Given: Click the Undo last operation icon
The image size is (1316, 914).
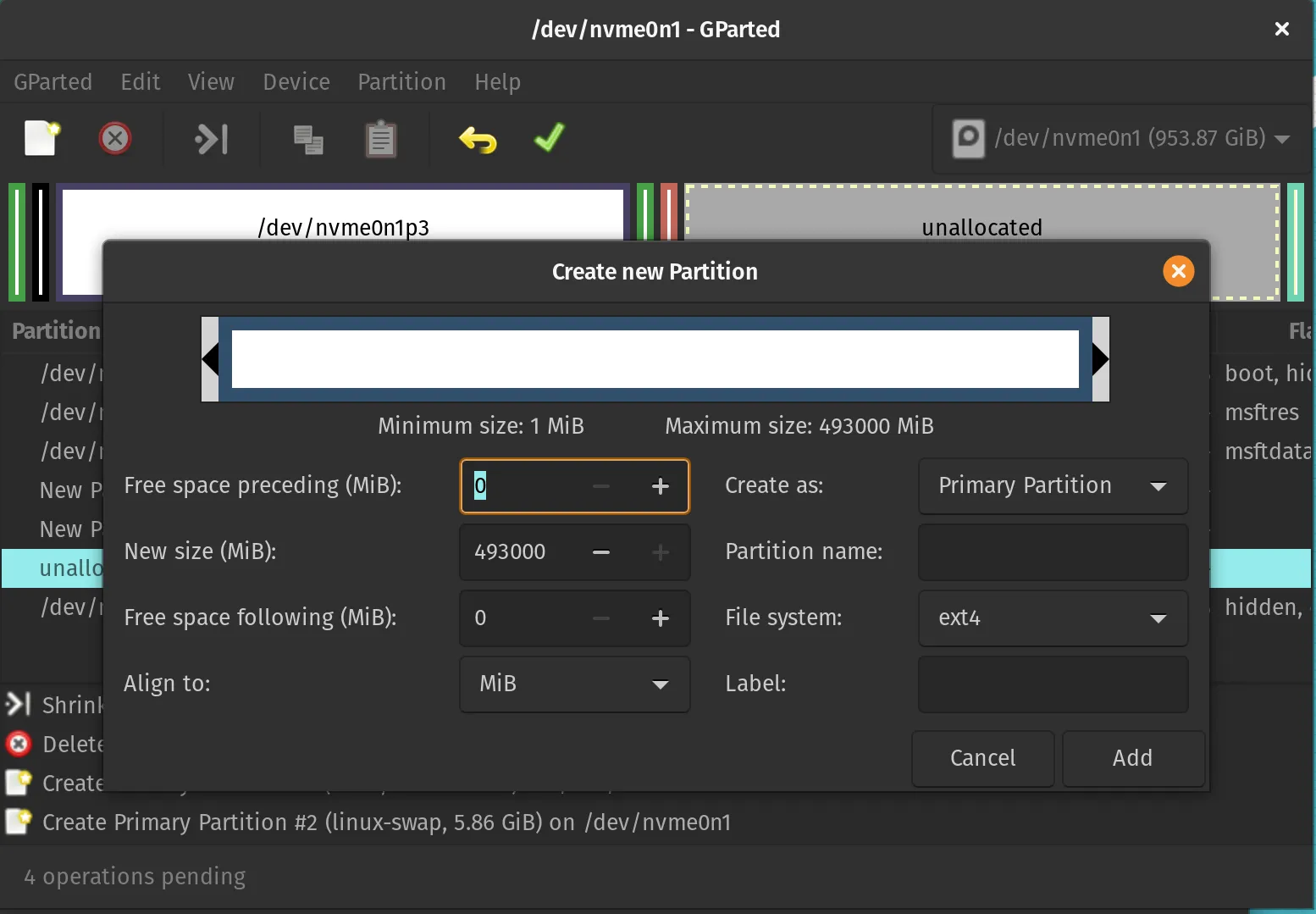Looking at the screenshot, I should point(478,139).
